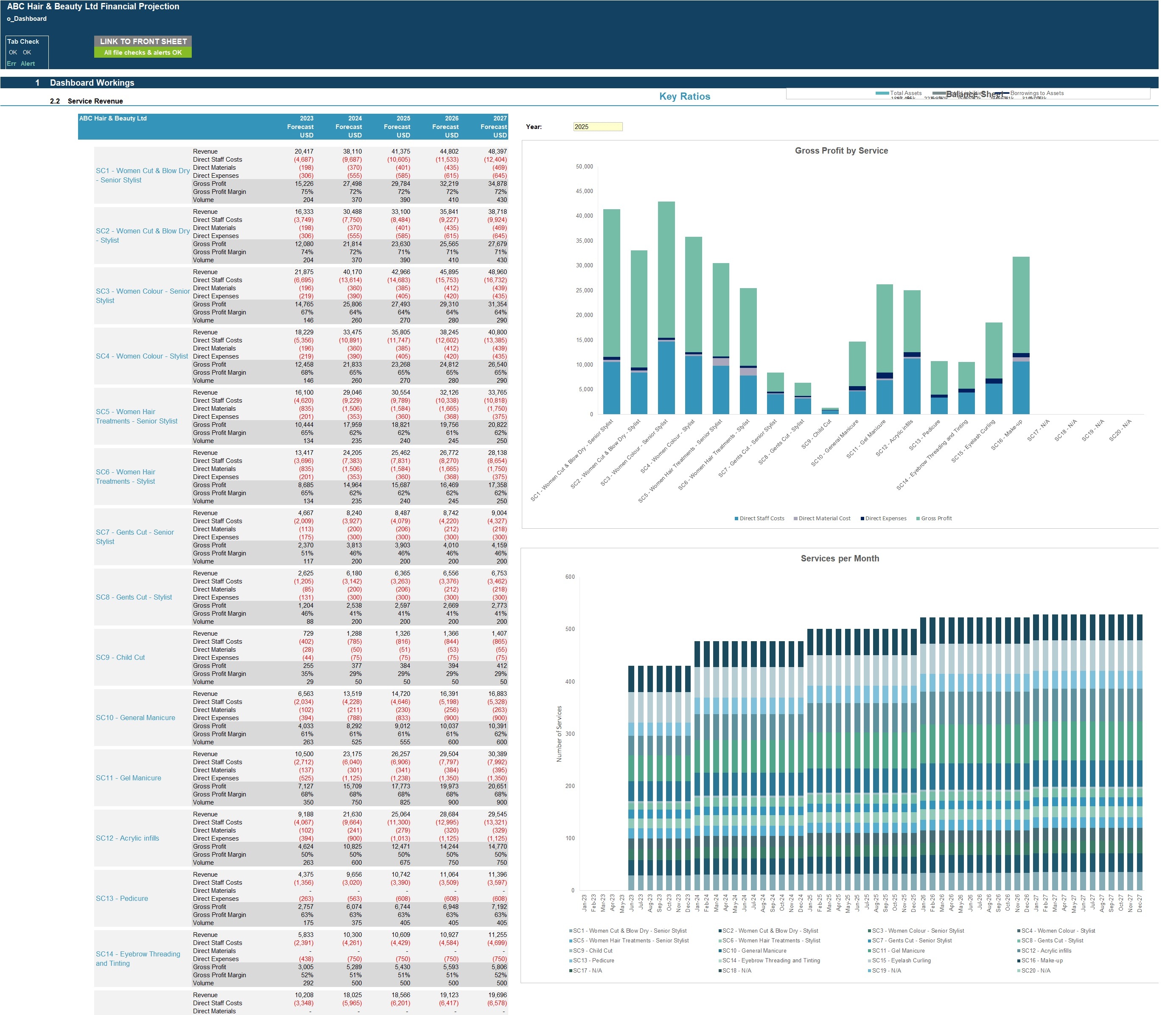Select the SC11 - Gel Manicure legend icon

point(870,951)
